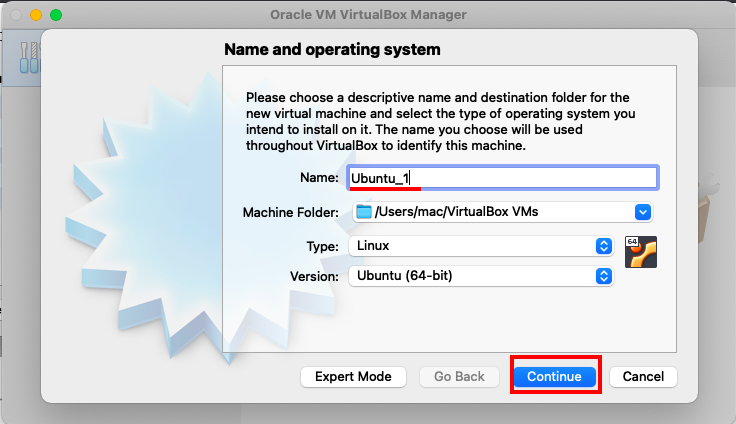Click the Name and operating system heading
The width and height of the screenshot is (736, 424).
point(332,49)
